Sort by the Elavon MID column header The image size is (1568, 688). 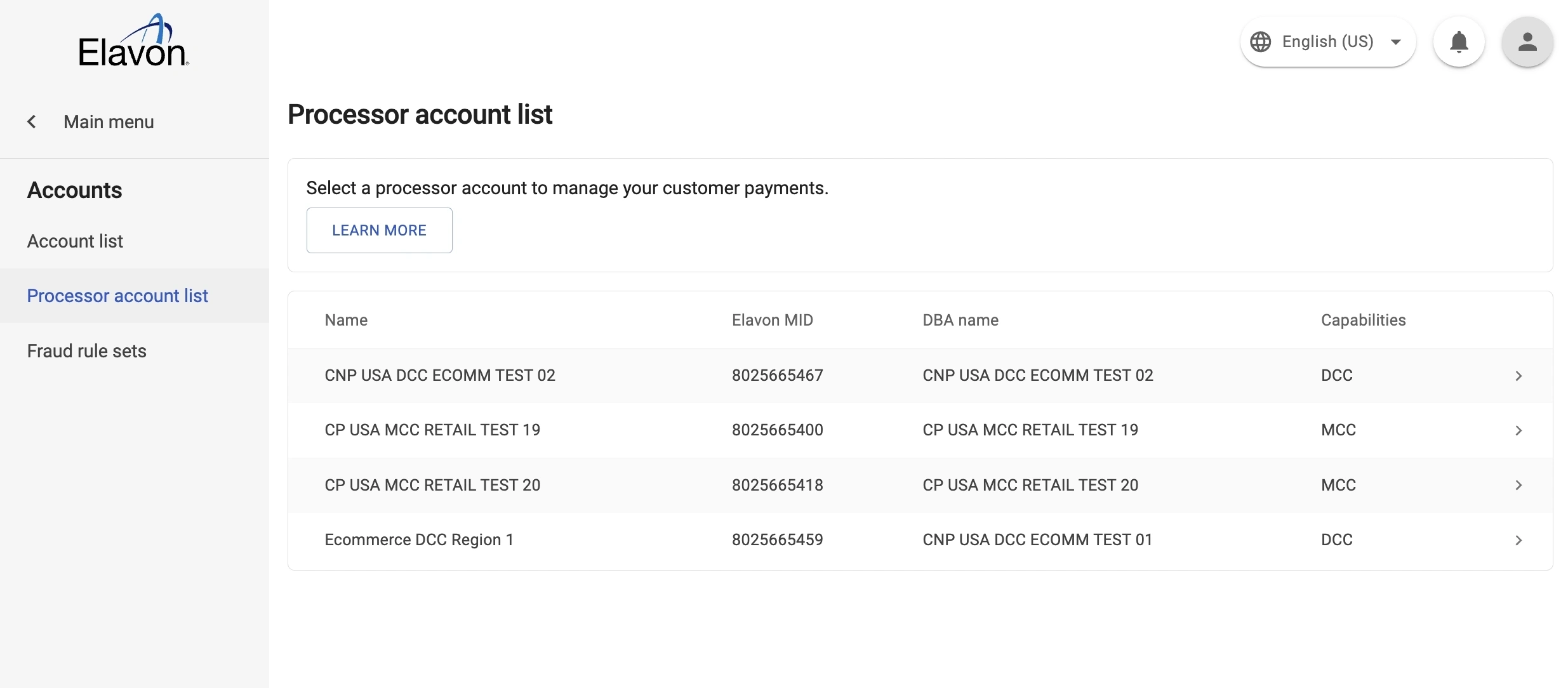point(772,320)
